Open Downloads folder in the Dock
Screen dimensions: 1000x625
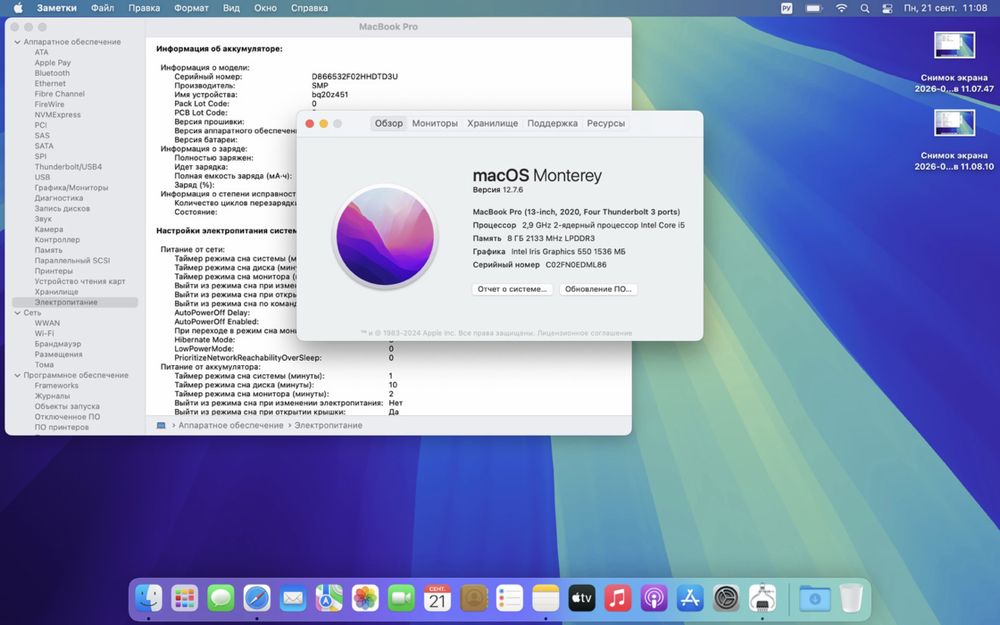click(x=815, y=598)
